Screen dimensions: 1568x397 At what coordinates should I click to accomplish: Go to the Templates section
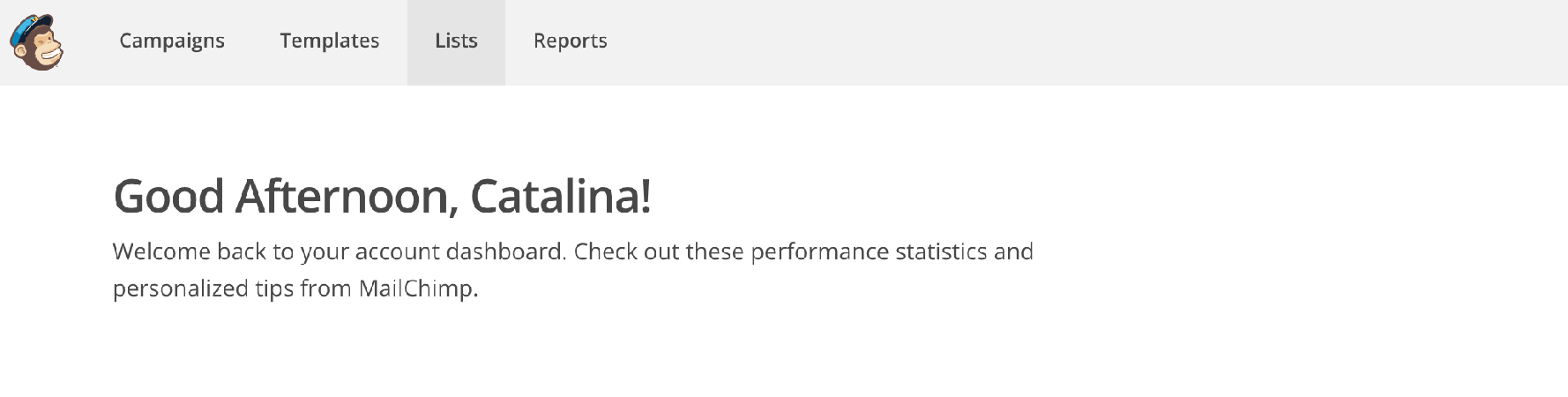[329, 41]
